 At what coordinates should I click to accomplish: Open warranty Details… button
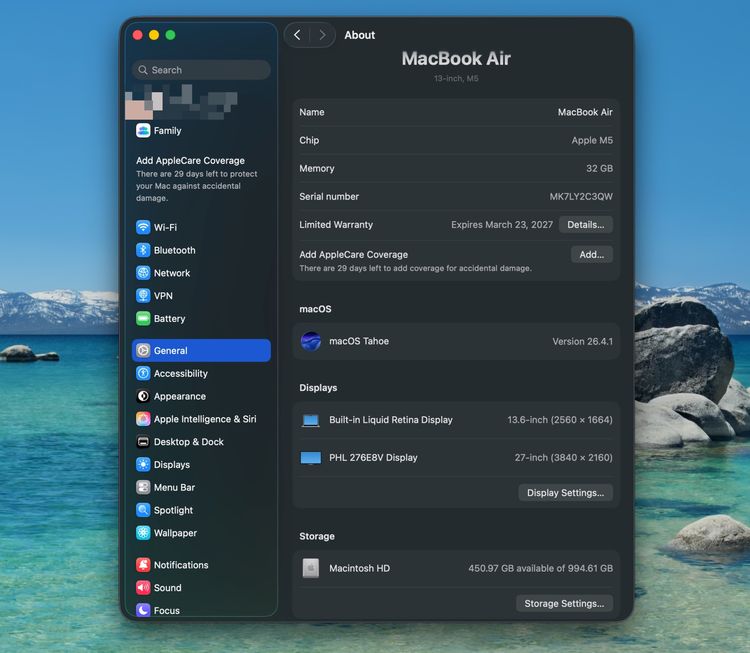(585, 225)
